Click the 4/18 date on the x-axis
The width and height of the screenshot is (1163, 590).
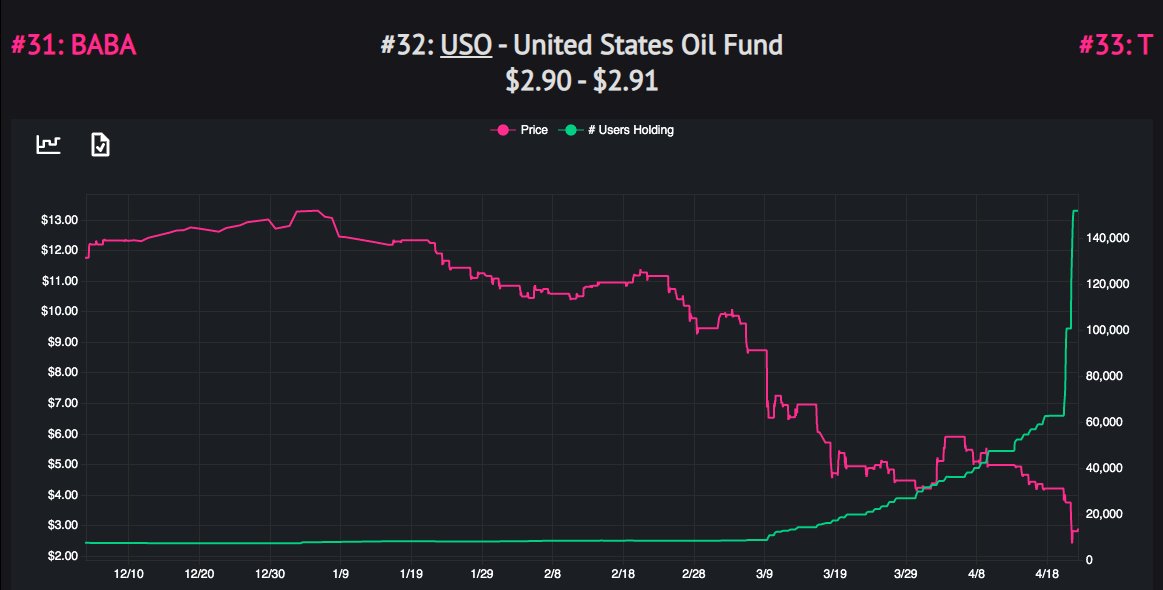point(1046,574)
